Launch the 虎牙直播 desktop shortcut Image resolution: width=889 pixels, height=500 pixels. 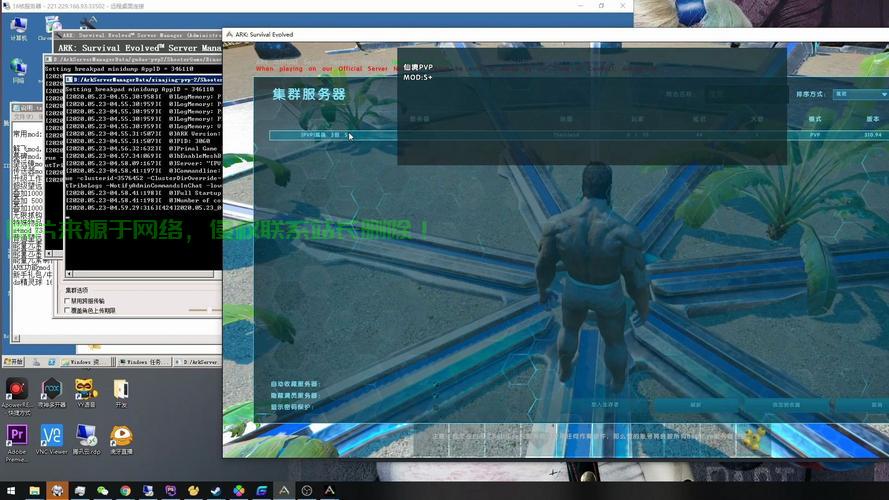point(121,440)
